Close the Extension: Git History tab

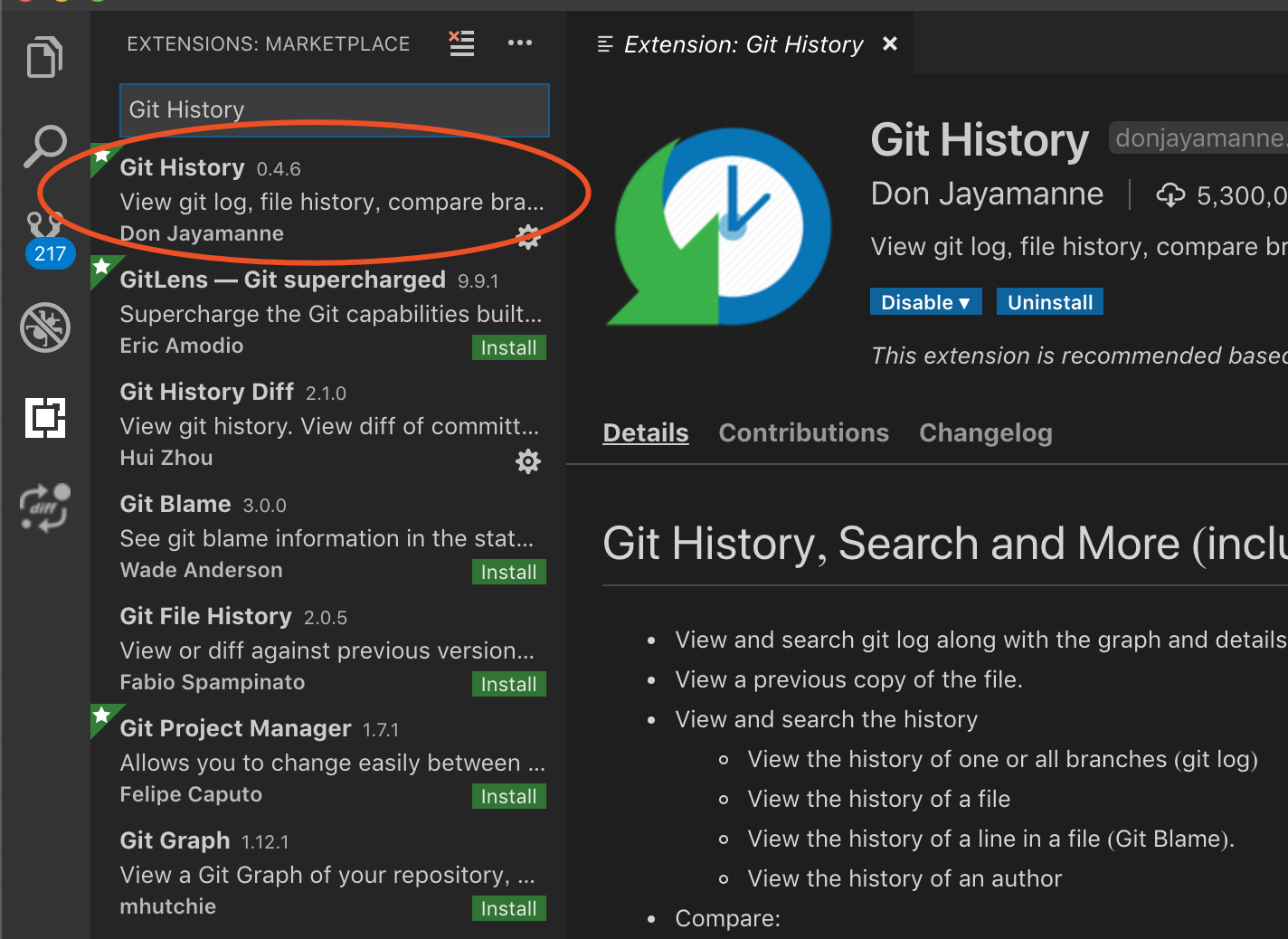pyautogui.click(x=890, y=43)
